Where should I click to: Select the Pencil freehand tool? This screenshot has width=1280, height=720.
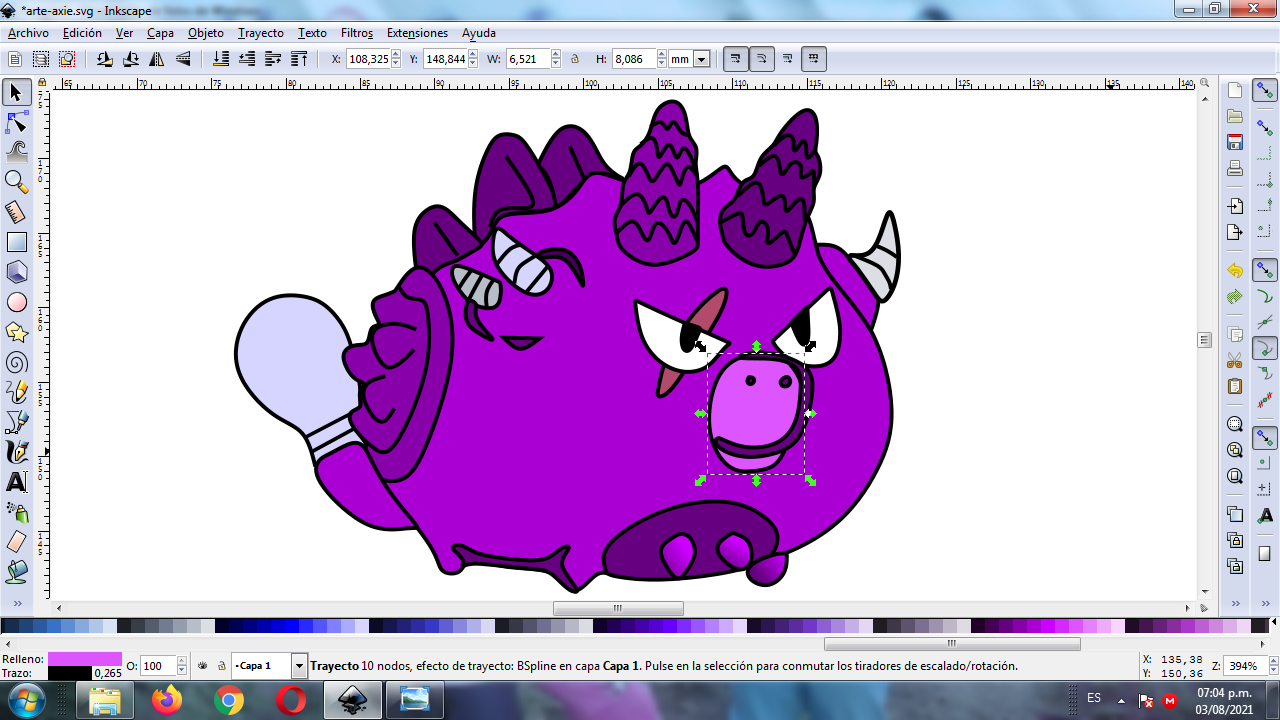pos(16,392)
